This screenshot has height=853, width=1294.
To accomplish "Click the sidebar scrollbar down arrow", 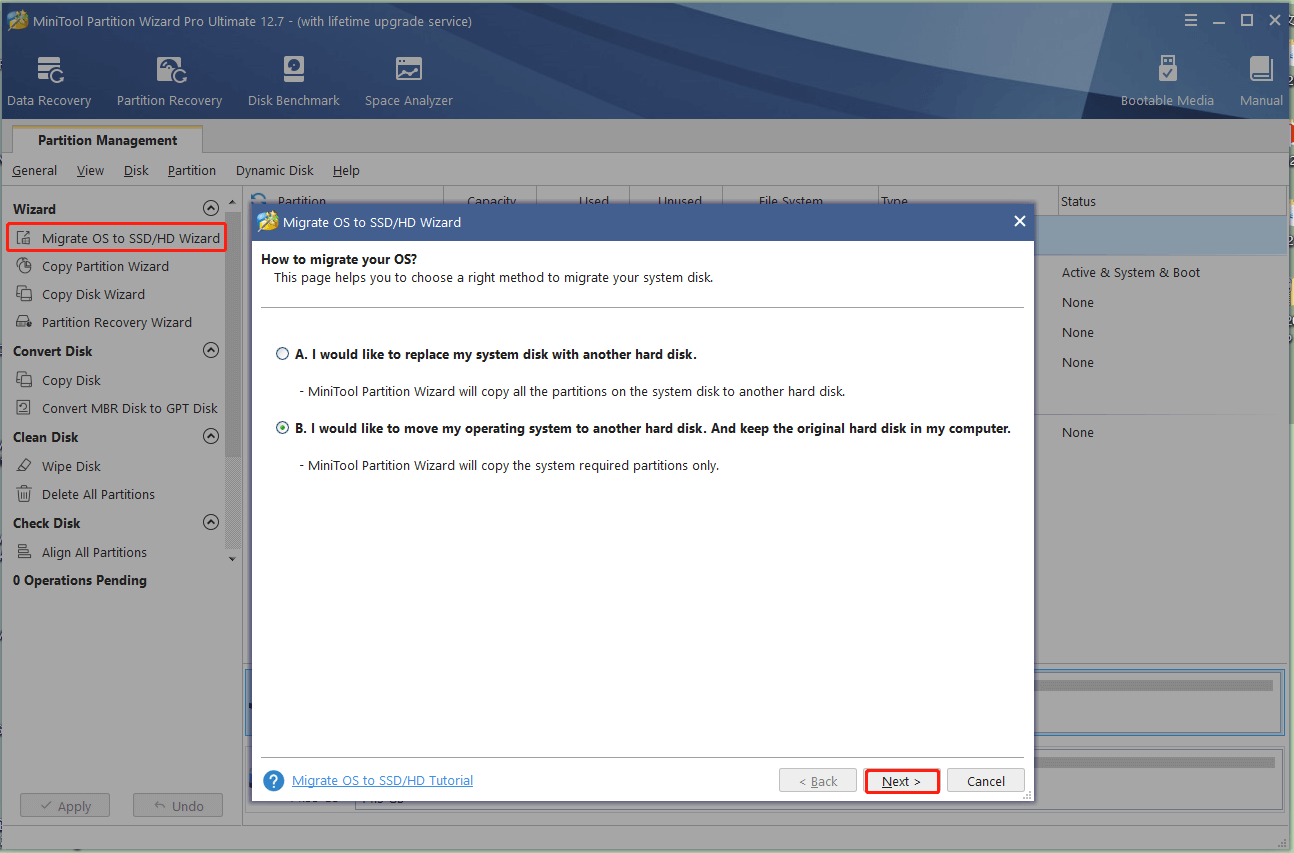I will pos(233,559).
